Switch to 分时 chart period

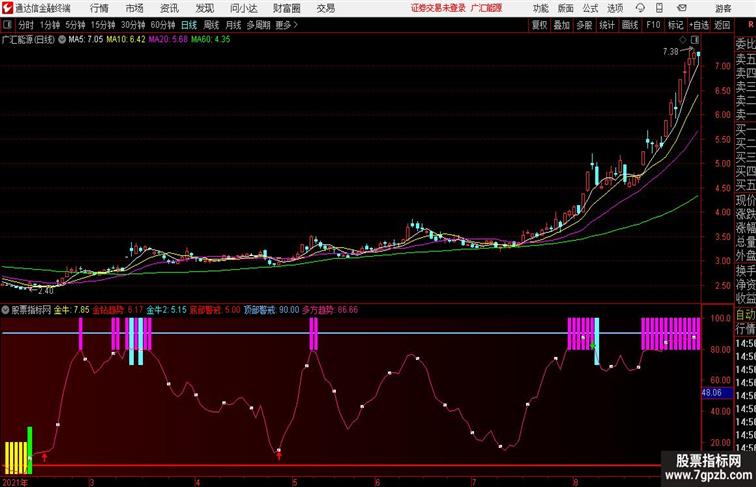26,25
